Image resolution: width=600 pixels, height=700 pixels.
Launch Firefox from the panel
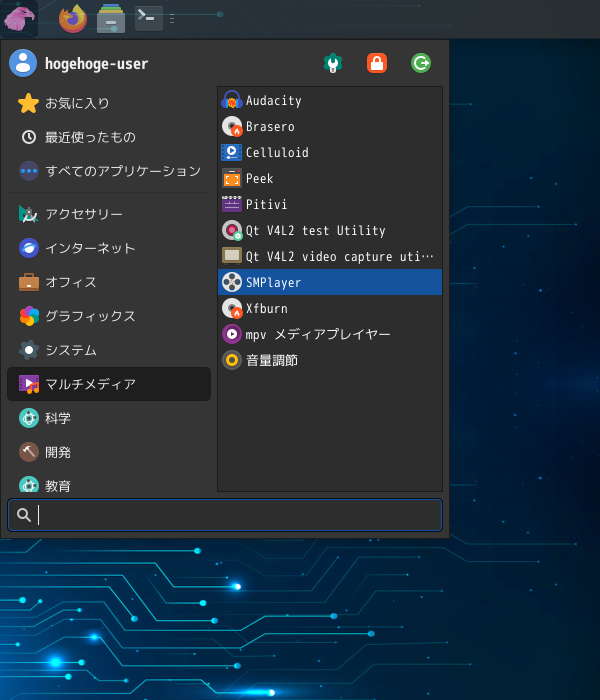pyautogui.click(x=73, y=19)
